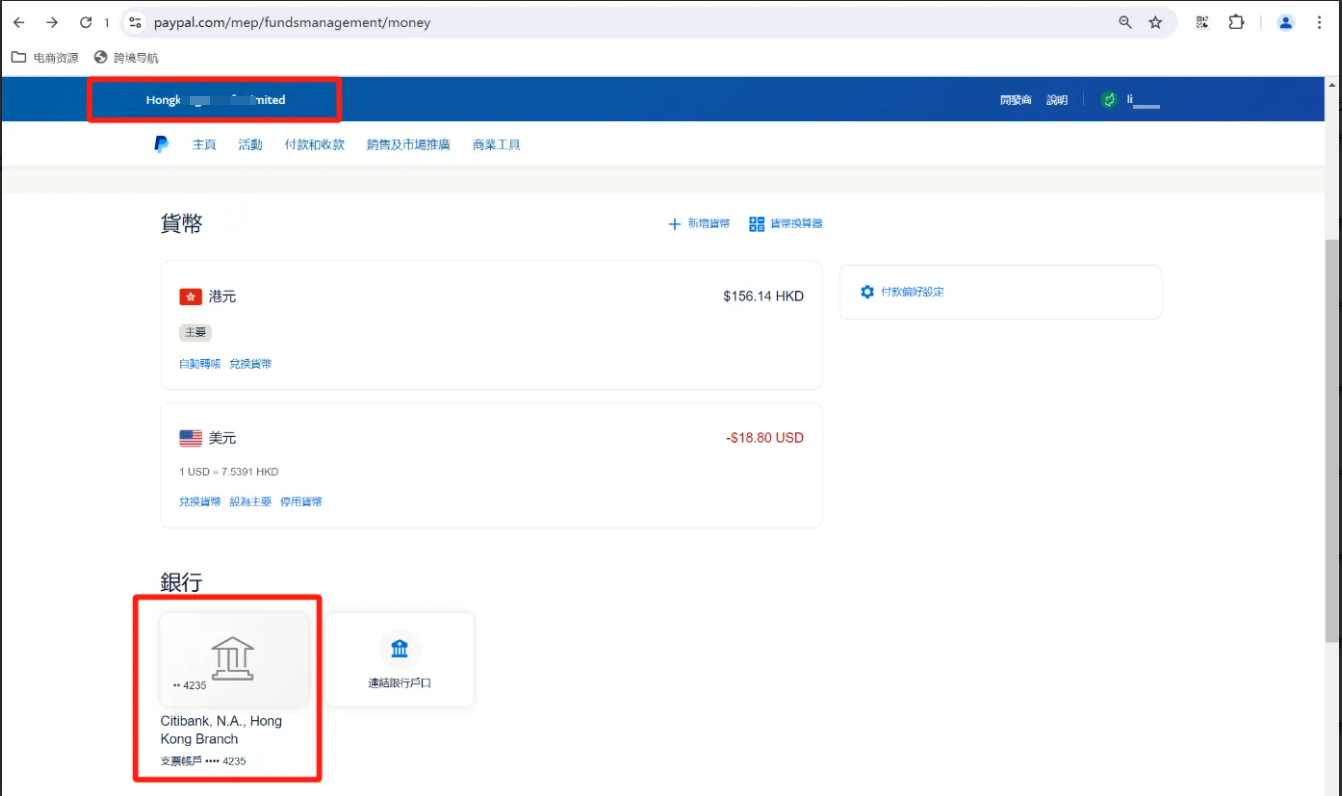Click the 美元 currency name
Viewport: 1342px width, 796px height.
tap(222, 438)
